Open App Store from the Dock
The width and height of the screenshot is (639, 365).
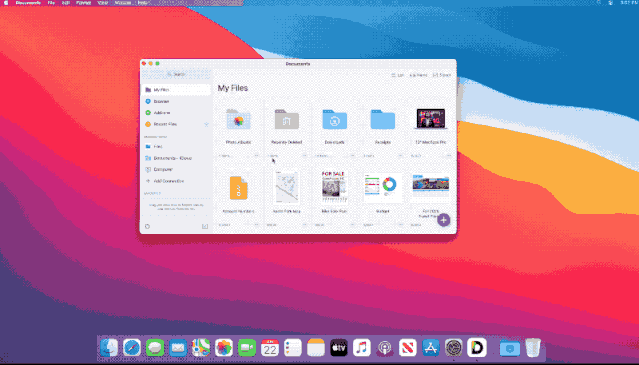click(x=431, y=348)
